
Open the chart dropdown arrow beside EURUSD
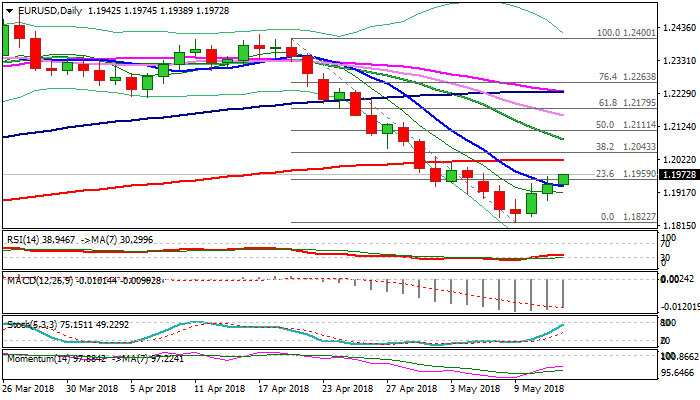(6, 9)
